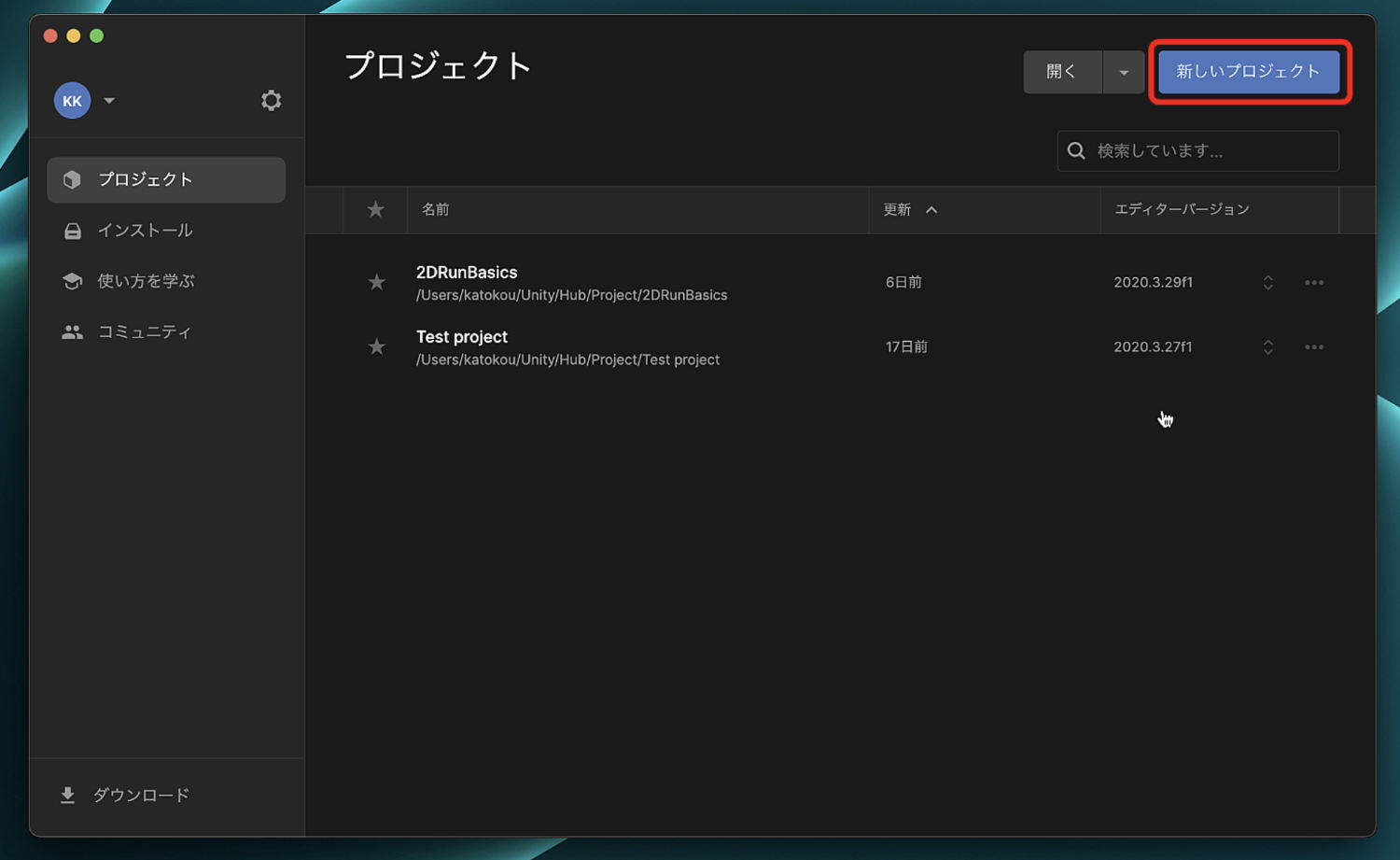
Task: Open more options for 2DRunBasics
Action: 1314,282
